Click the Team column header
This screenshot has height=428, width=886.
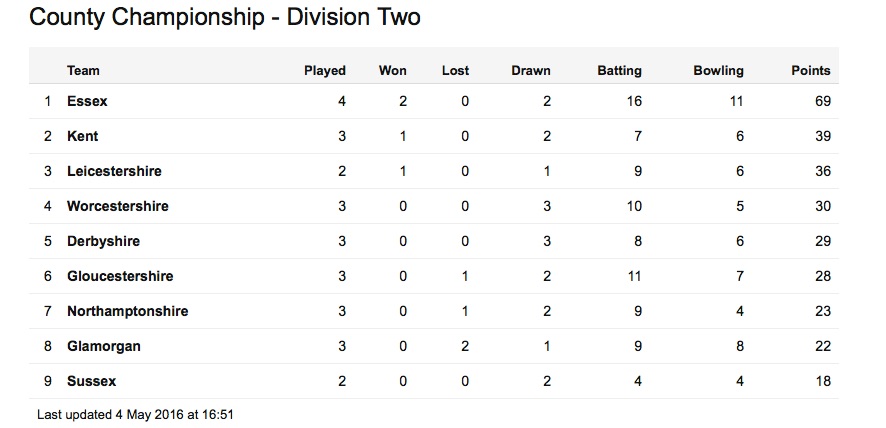pos(83,71)
